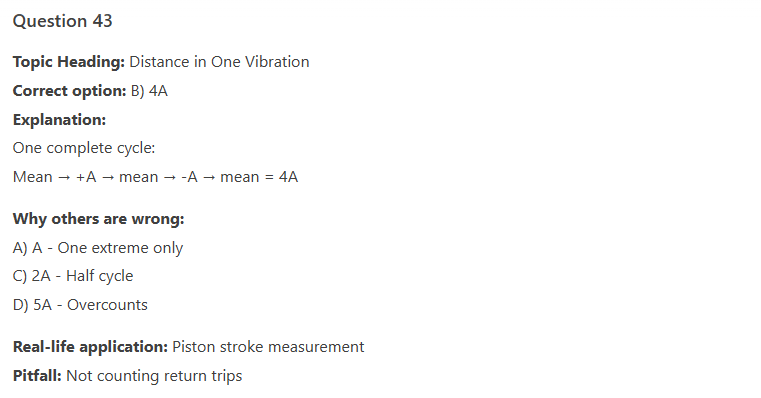Click the Half cycle text

pyautogui.click(x=99, y=276)
